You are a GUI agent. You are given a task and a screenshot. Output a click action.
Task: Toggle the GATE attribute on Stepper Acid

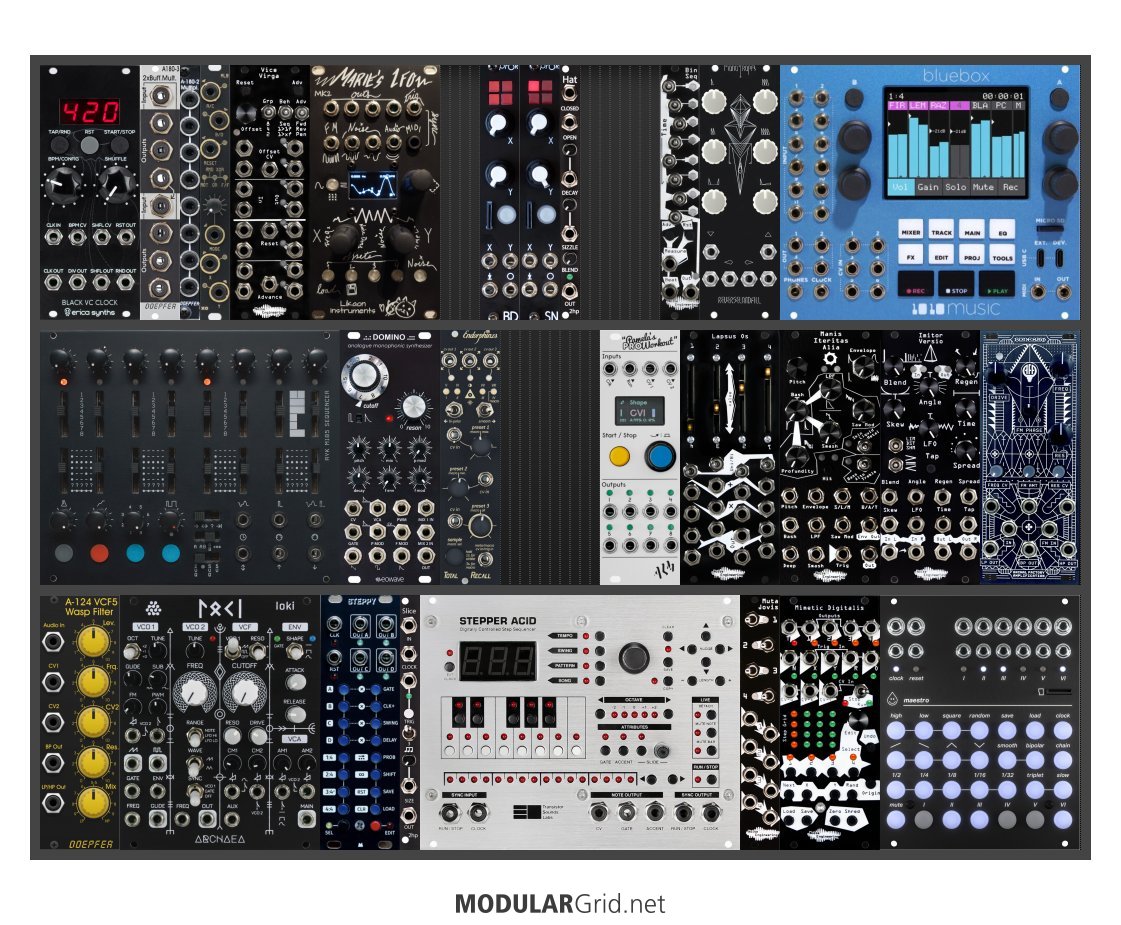(x=606, y=751)
